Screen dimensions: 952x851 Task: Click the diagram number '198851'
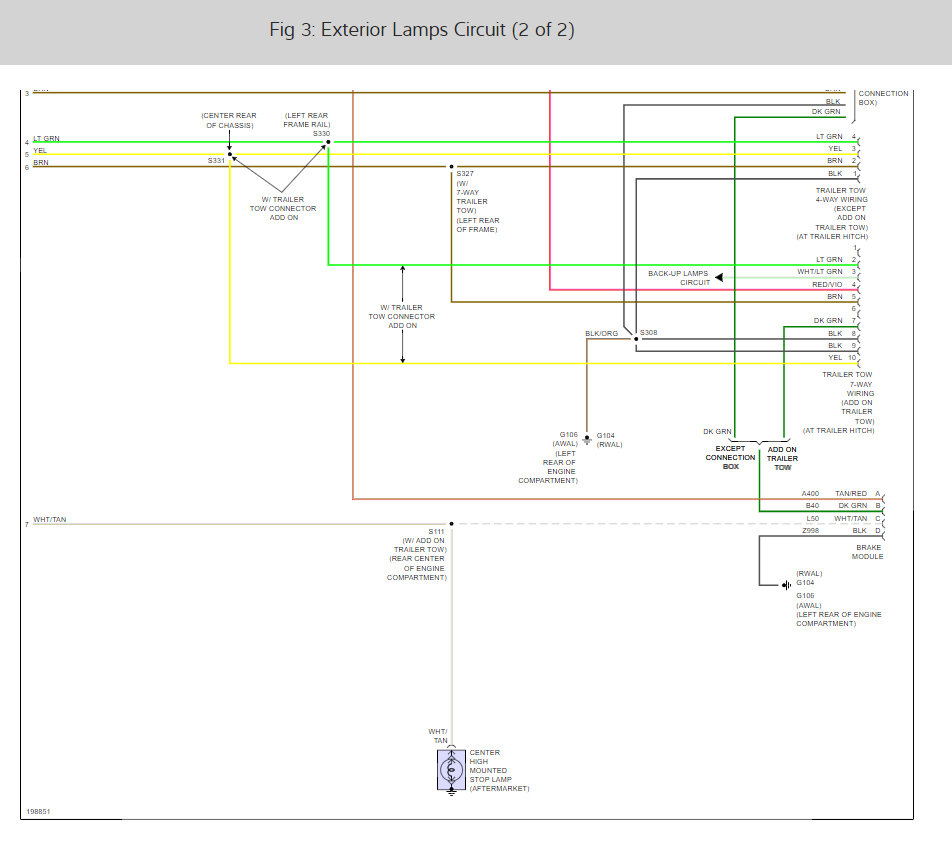tap(38, 812)
